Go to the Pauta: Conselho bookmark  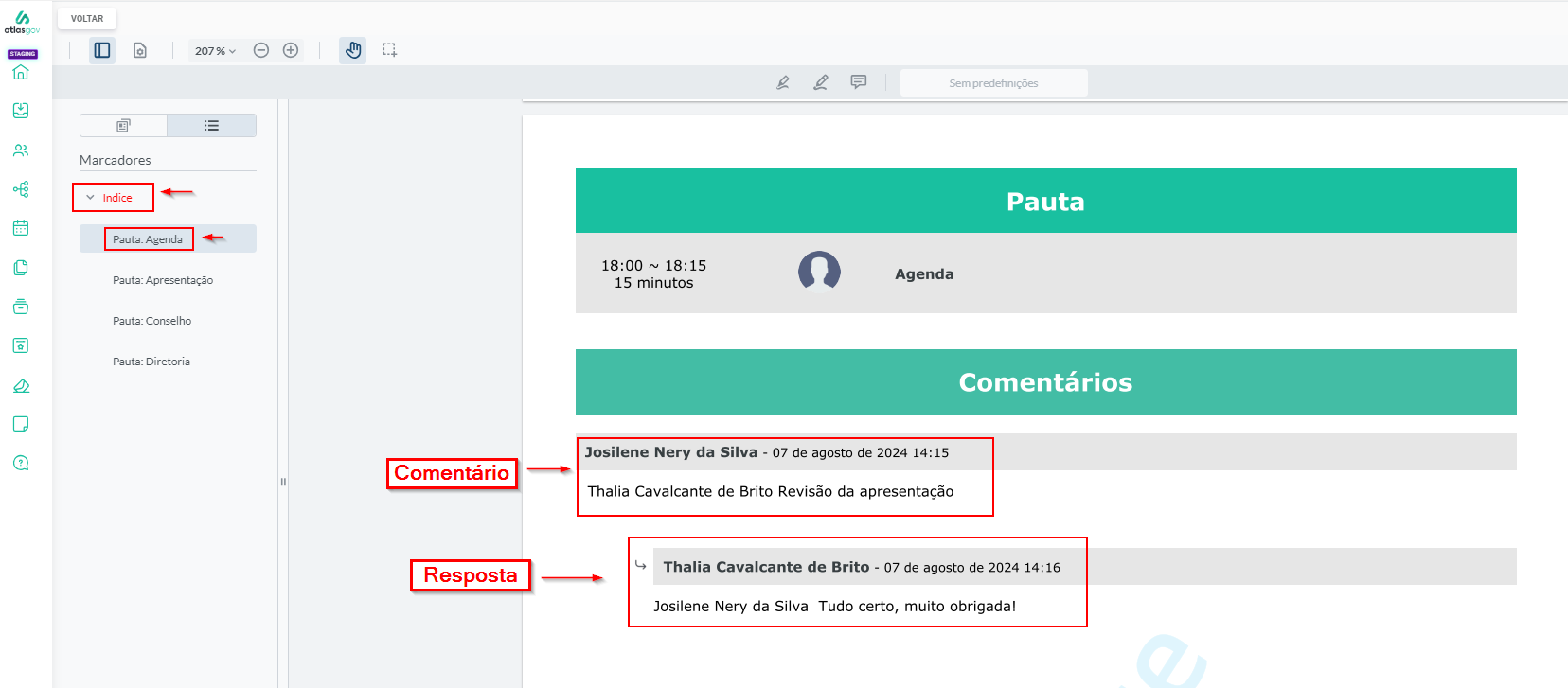tap(152, 321)
